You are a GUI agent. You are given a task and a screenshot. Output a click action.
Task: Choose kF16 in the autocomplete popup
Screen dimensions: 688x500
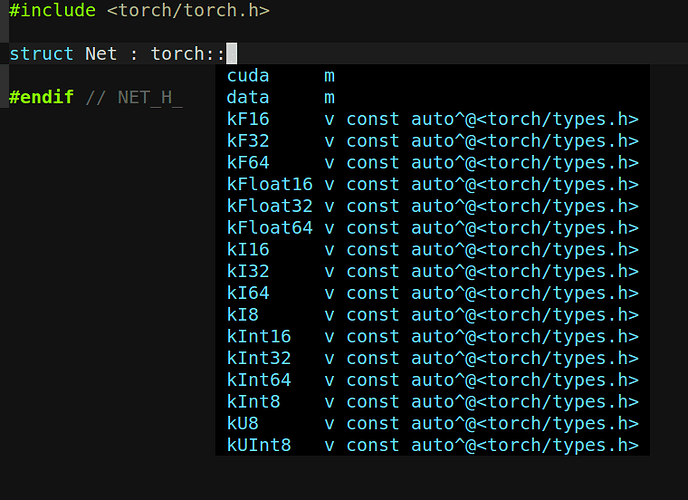(248, 120)
